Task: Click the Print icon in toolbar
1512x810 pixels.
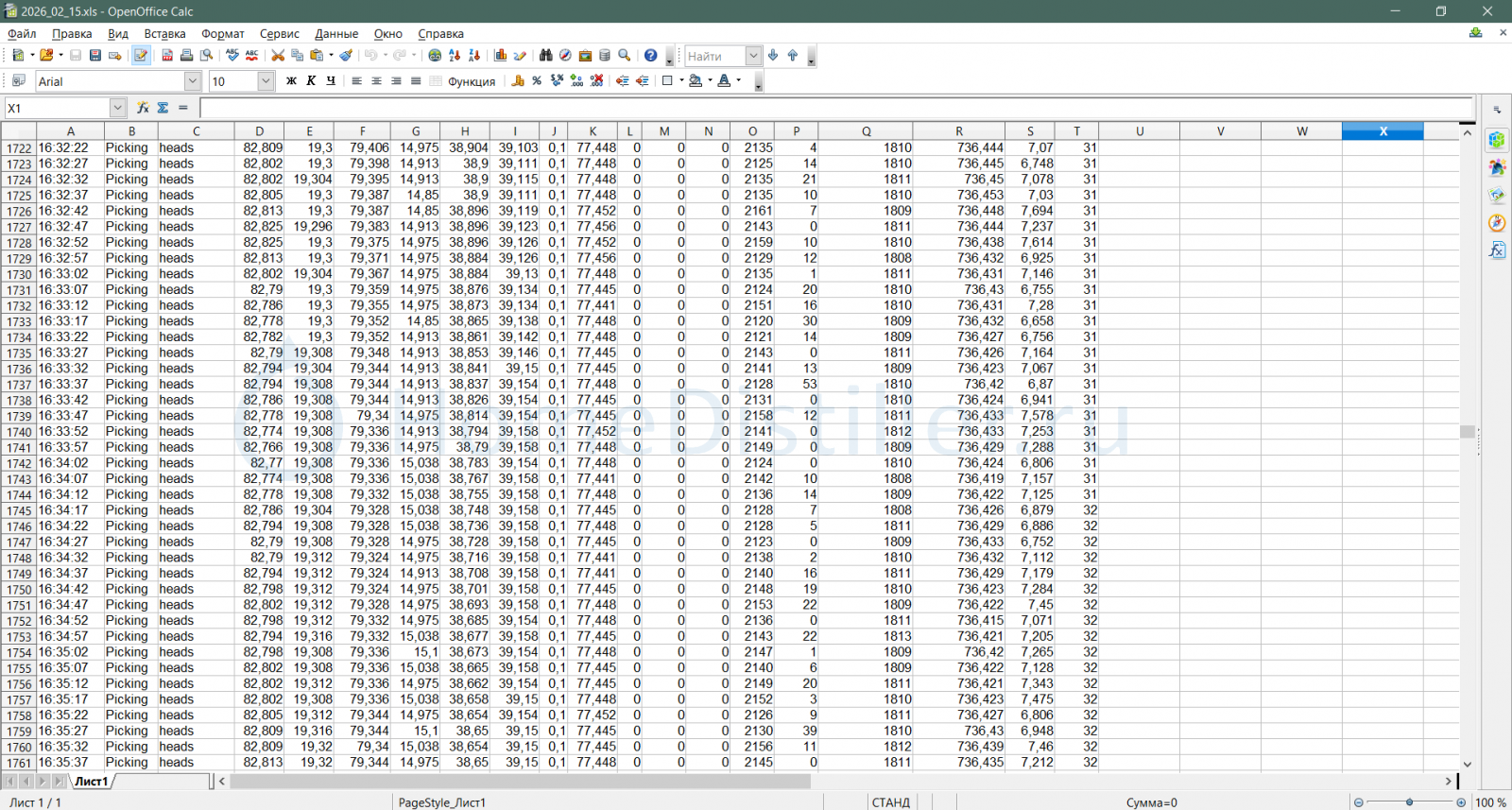Action: [x=186, y=56]
